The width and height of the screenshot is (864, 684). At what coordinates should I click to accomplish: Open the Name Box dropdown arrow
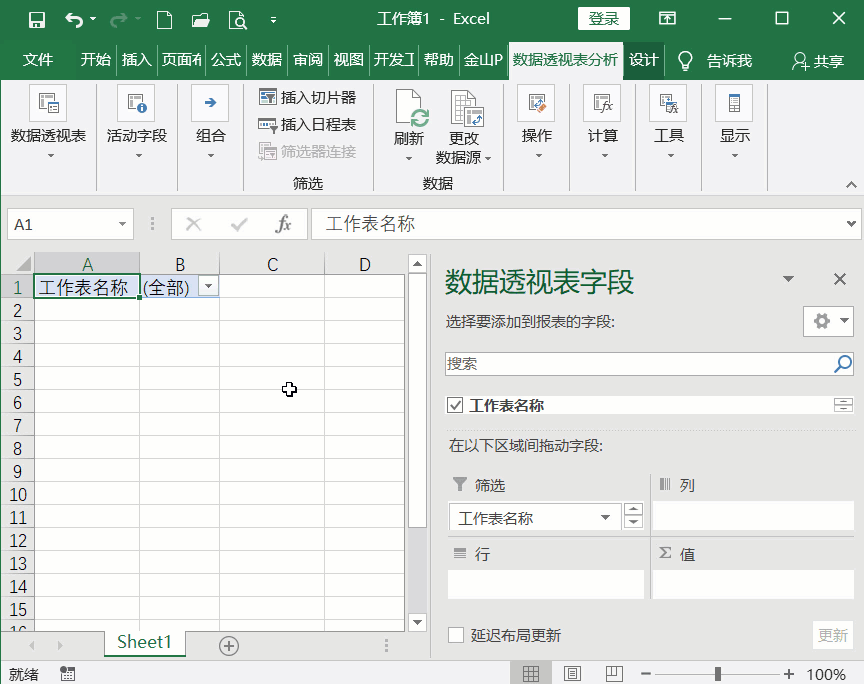[x=124, y=224]
